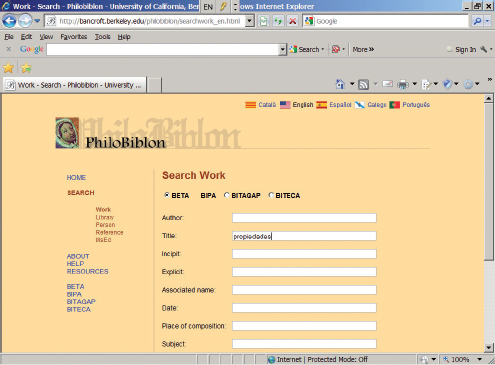The image size is (495, 365).
Task: Click the HOME link in the sidebar
Action: (x=76, y=178)
